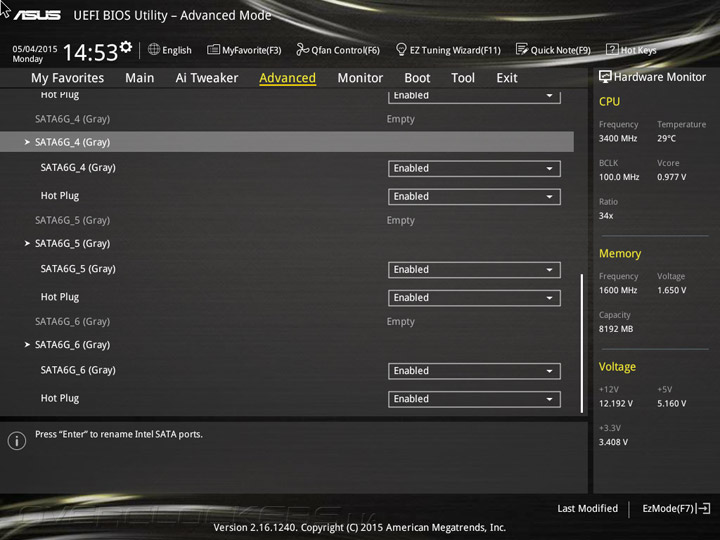This screenshot has height=540, width=720.
Task: Click the clock showing 14:53
Action: pos(90,52)
